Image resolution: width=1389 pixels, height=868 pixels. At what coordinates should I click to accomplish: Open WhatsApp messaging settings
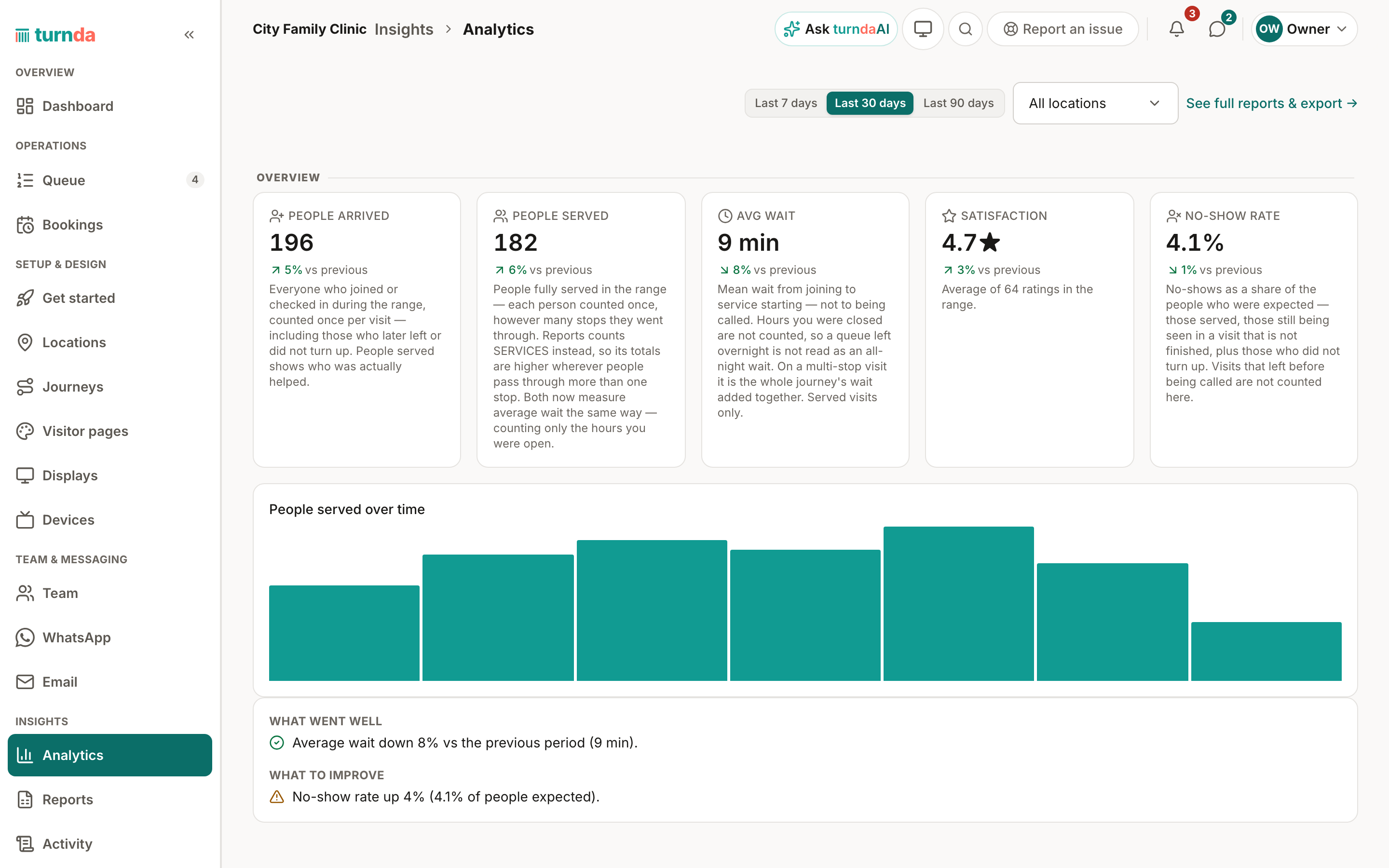[109, 637]
